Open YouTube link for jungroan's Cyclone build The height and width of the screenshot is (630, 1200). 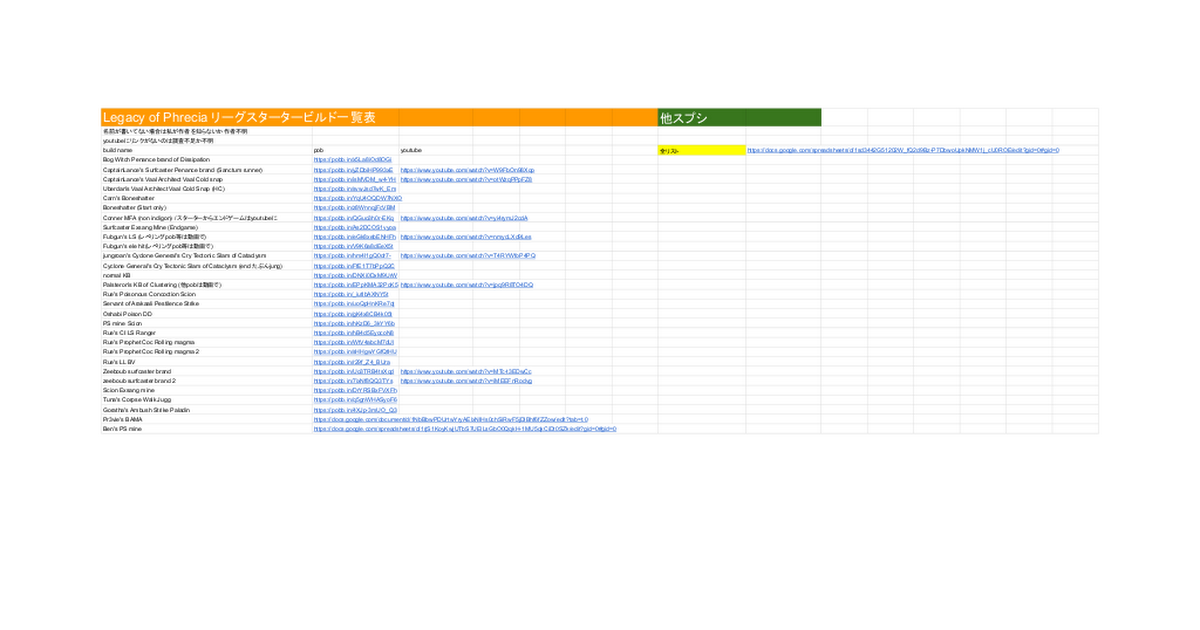(x=468, y=256)
